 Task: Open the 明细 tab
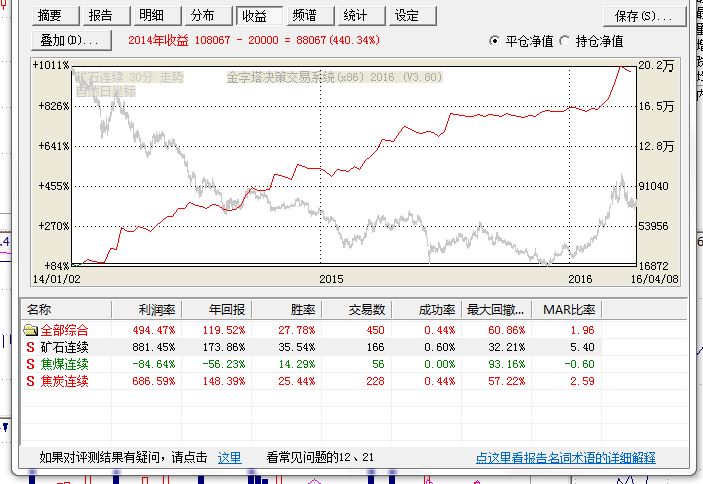tap(158, 16)
